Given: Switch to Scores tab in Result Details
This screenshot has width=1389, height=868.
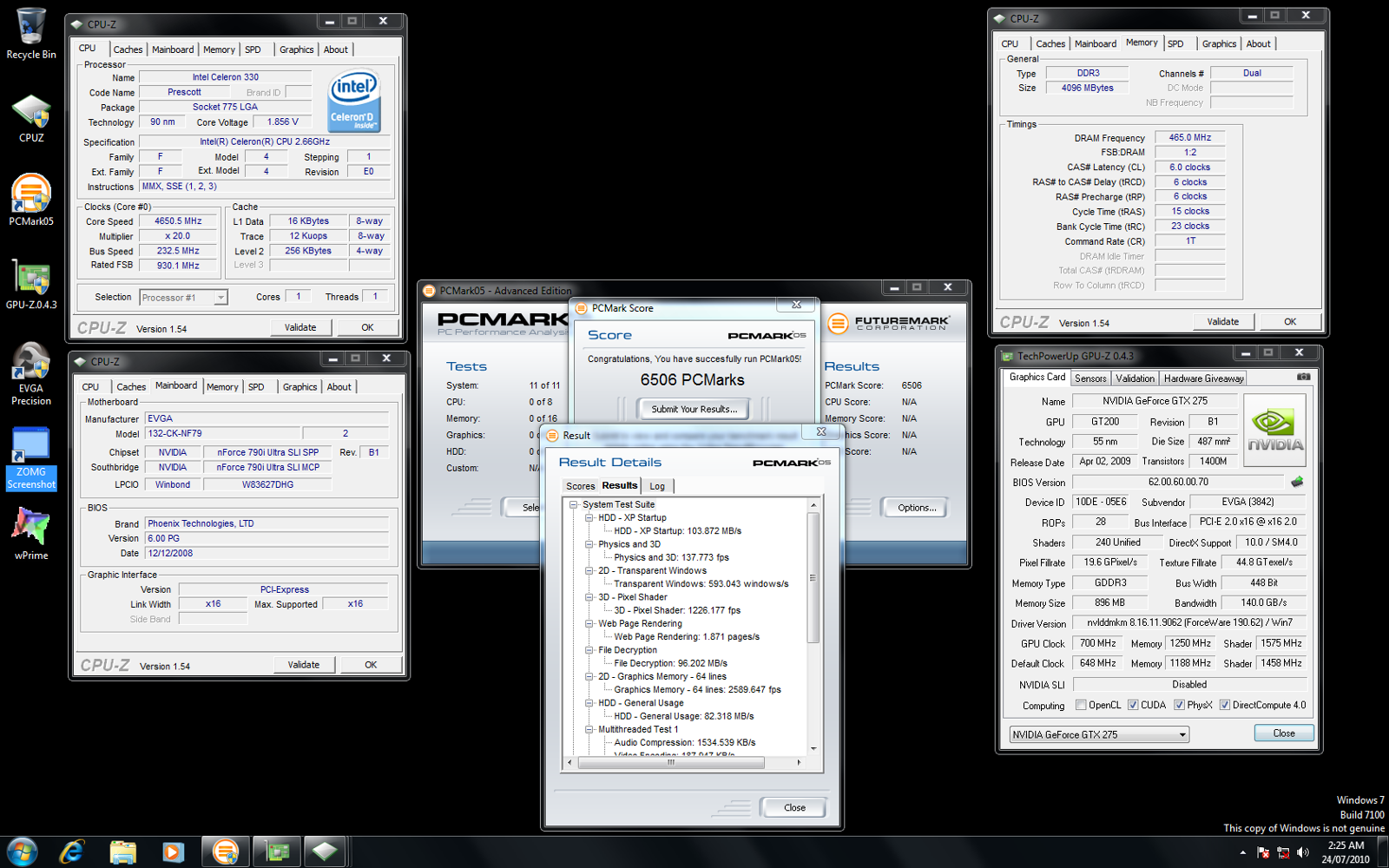Looking at the screenshot, I should pyautogui.click(x=580, y=486).
